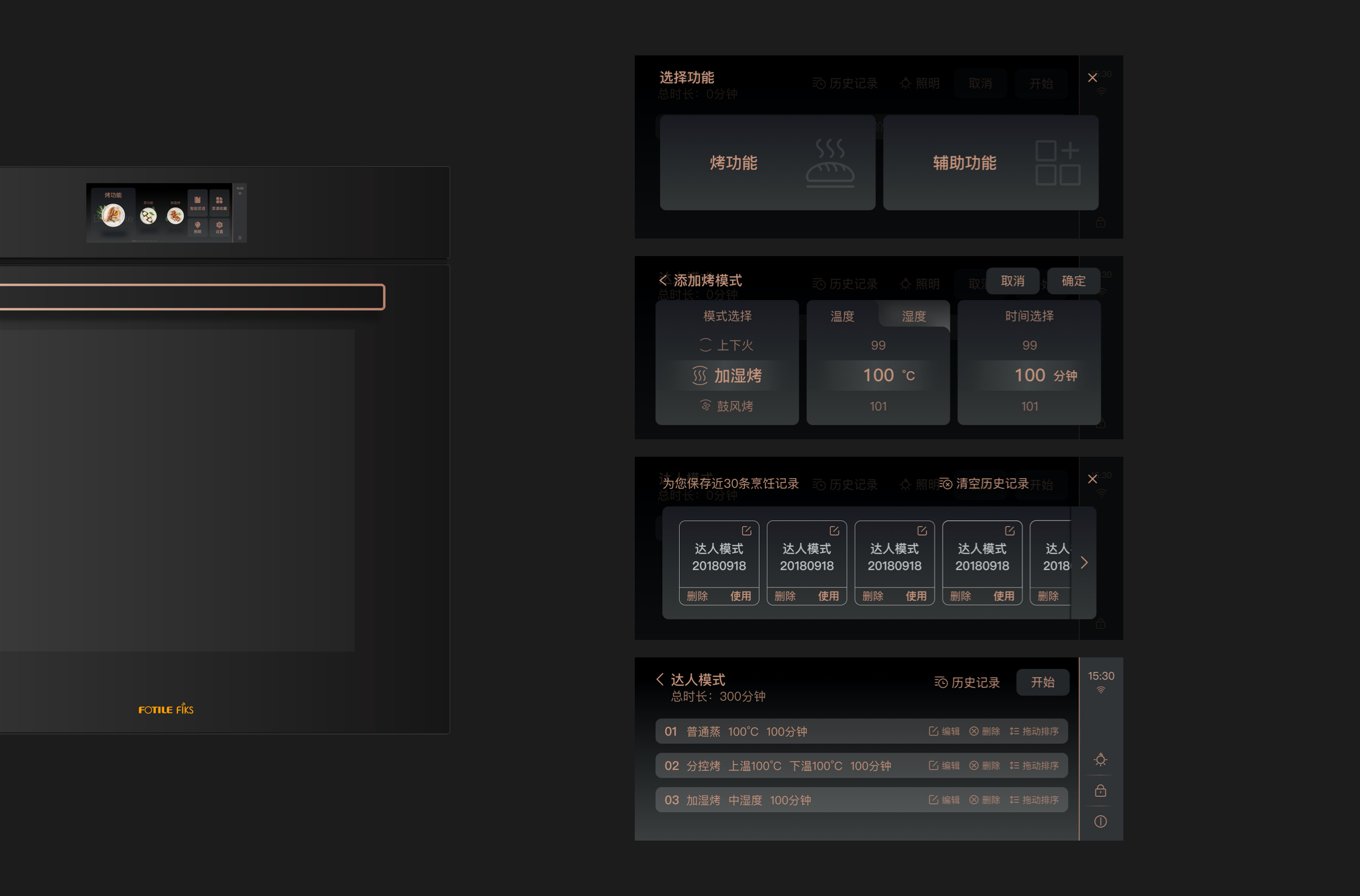Click the Wi-Fi status icon below 15:30

1101,689
